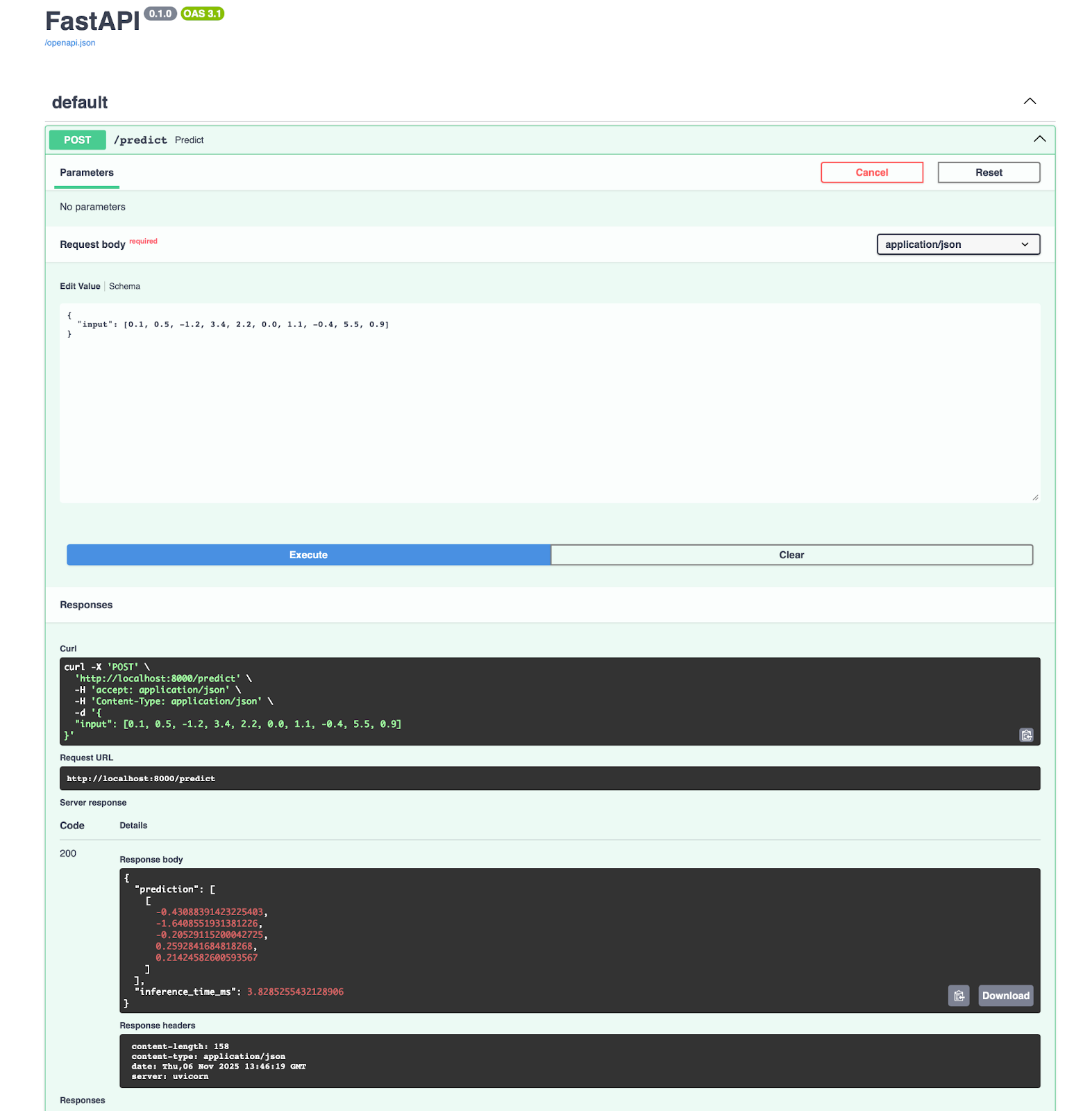Screen dimensions: 1092x1111
Task: Click the content-length: 158 header line
Action: click(x=180, y=1046)
